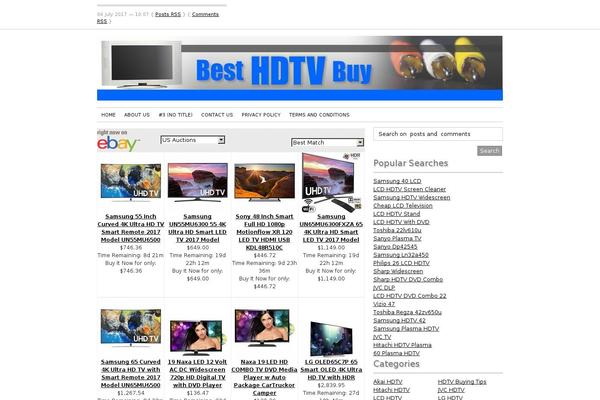Open the #3 (NO TITLE) menu item
600x400 pixels.
pos(176,115)
